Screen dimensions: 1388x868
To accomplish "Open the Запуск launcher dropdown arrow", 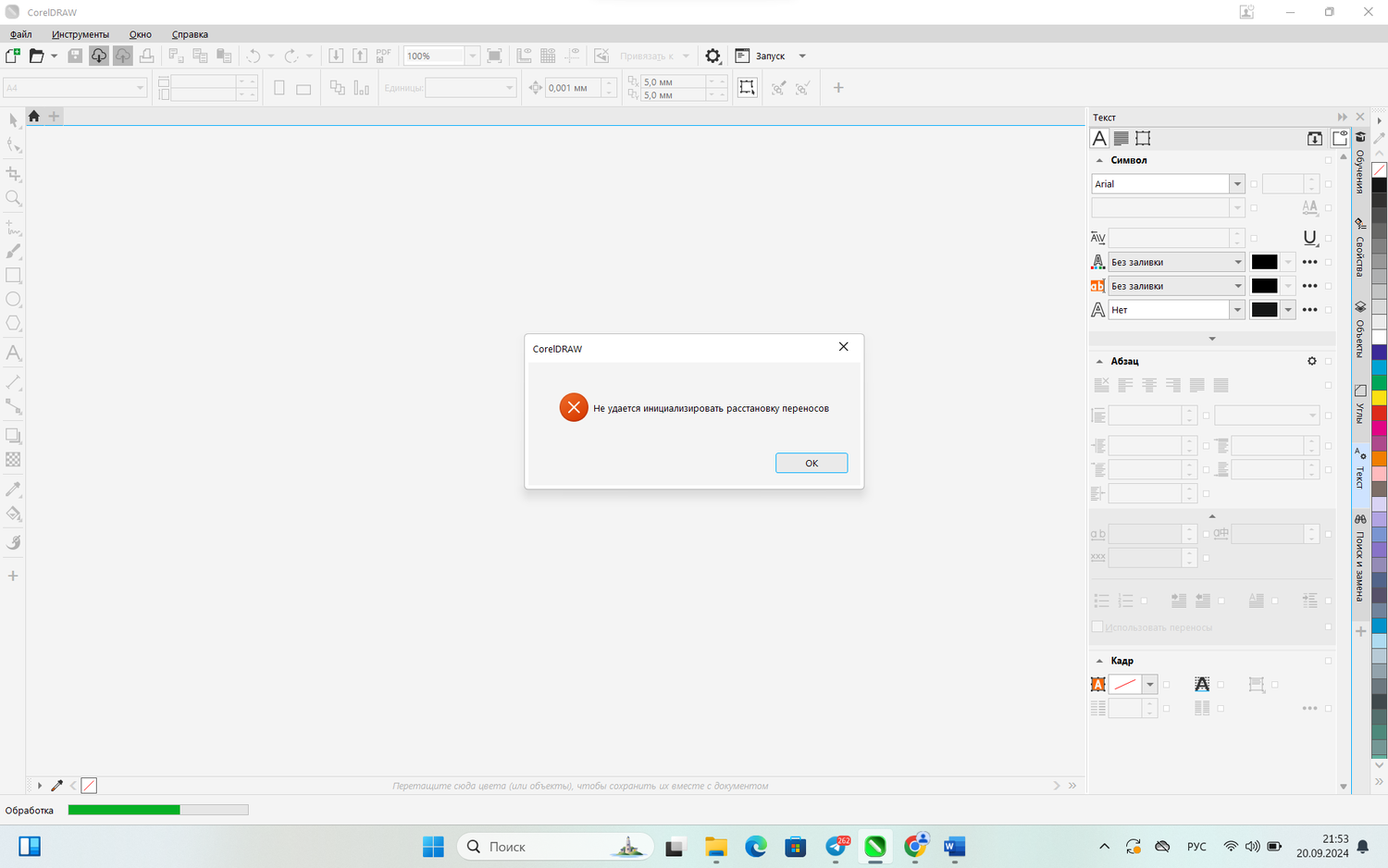I will 802,56.
